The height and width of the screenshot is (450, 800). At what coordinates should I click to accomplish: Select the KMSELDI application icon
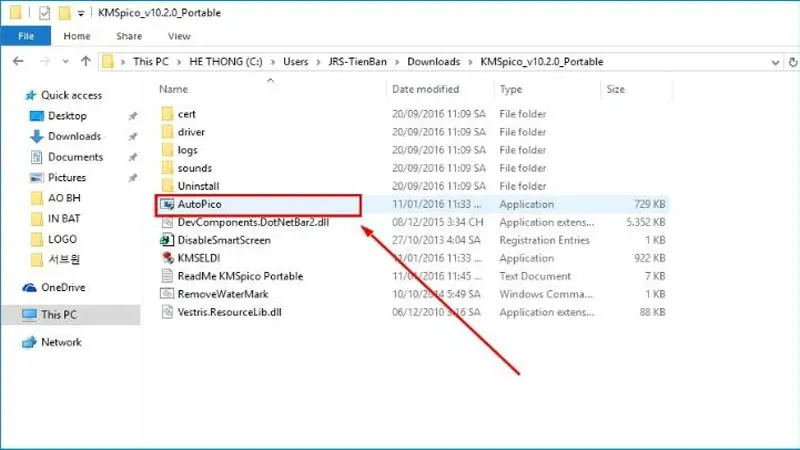point(167,258)
